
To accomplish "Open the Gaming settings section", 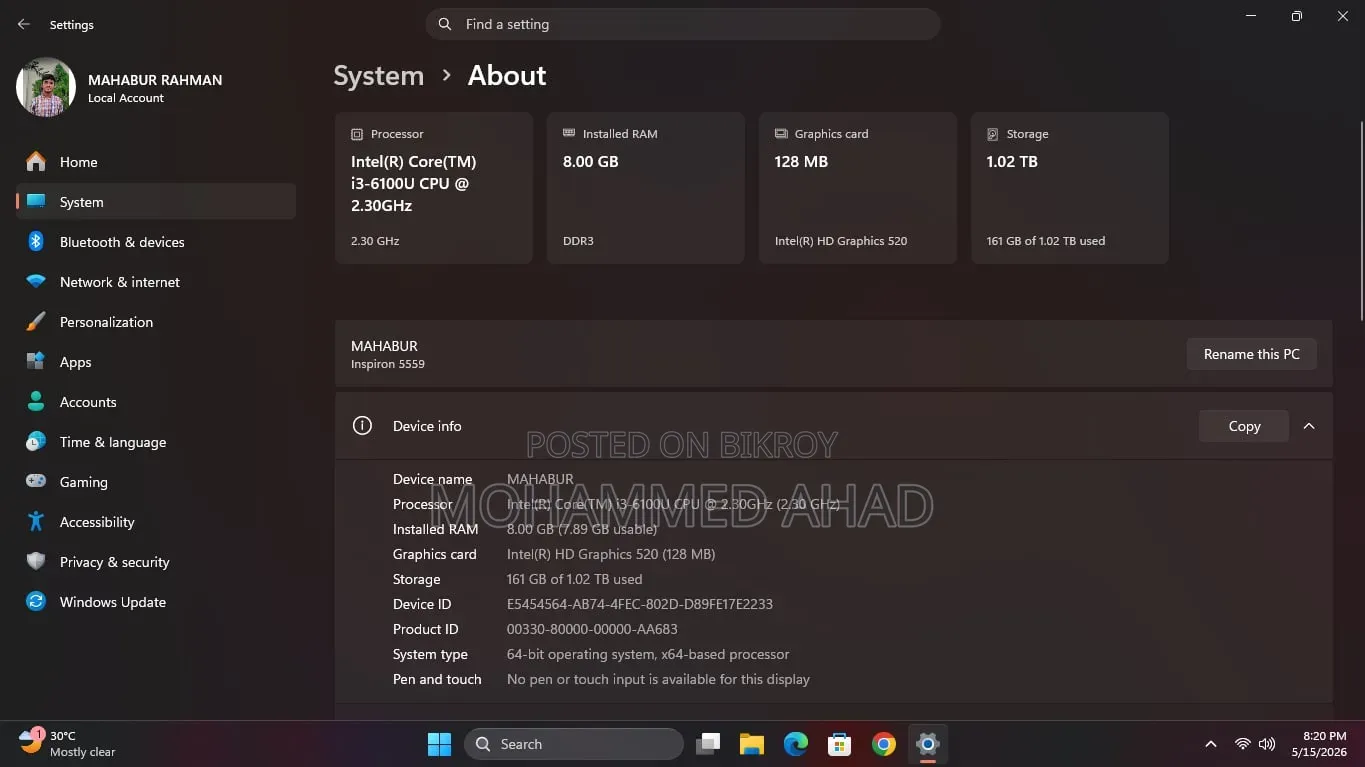I will point(156,482).
